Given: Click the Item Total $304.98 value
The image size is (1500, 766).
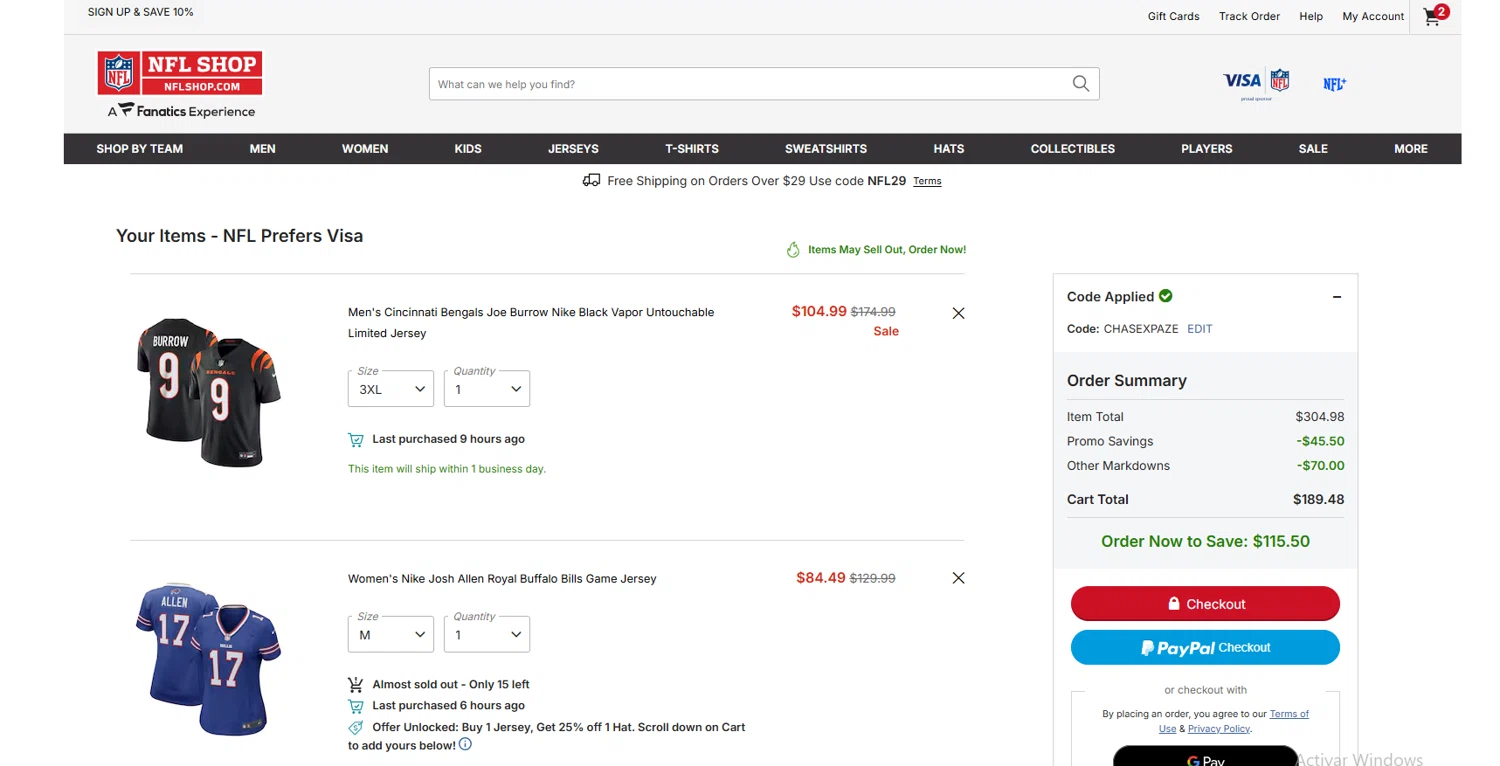Looking at the screenshot, I should (x=1320, y=417).
